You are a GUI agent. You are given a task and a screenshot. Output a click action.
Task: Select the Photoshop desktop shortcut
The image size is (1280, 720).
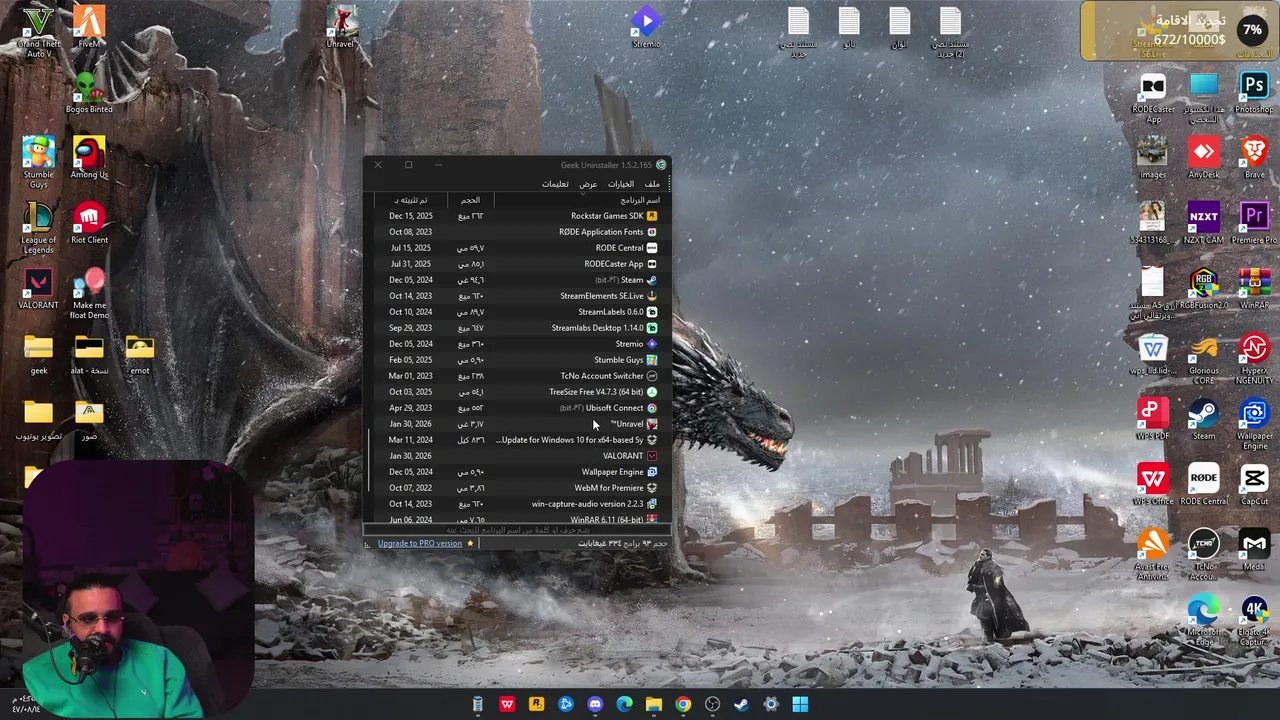[x=1254, y=93]
